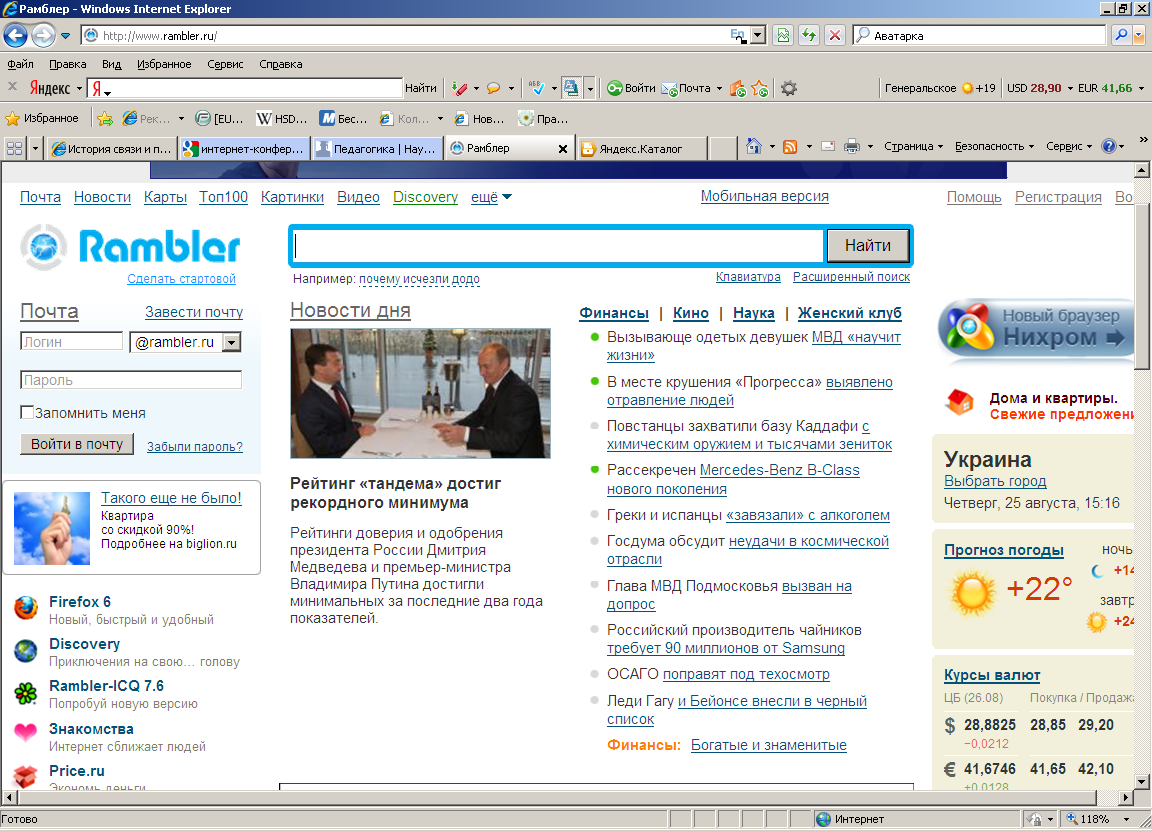
Task: Expand the USD 28,90 currency dropdown
Action: (1070, 88)
